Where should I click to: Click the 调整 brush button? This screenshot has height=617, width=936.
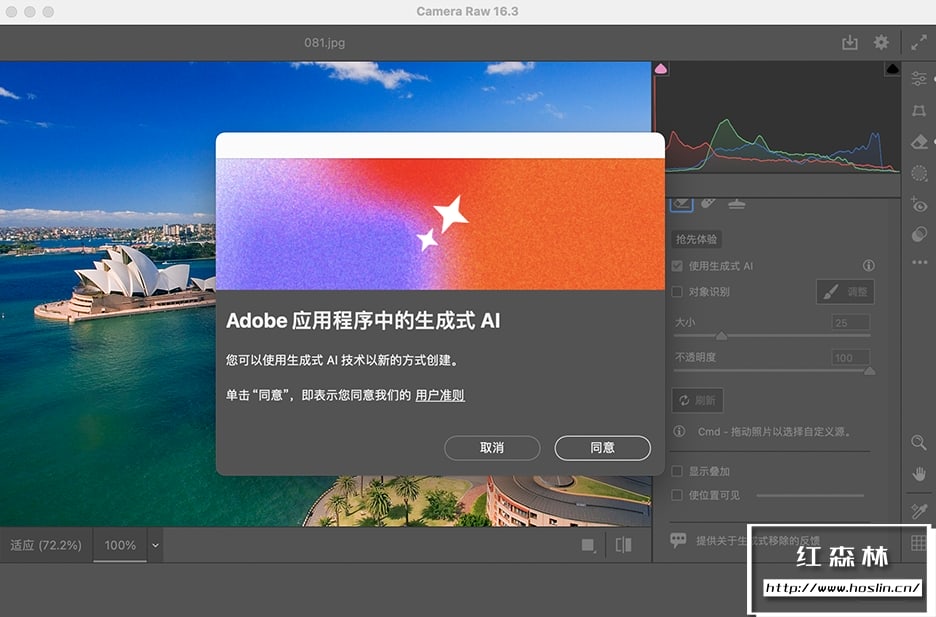[845, 292]
